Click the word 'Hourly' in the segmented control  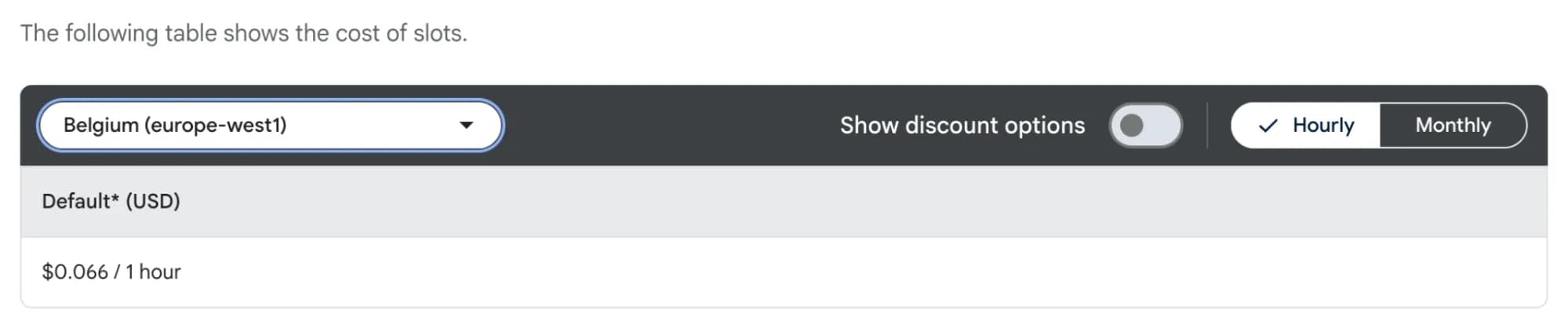tap(1323, 125)
